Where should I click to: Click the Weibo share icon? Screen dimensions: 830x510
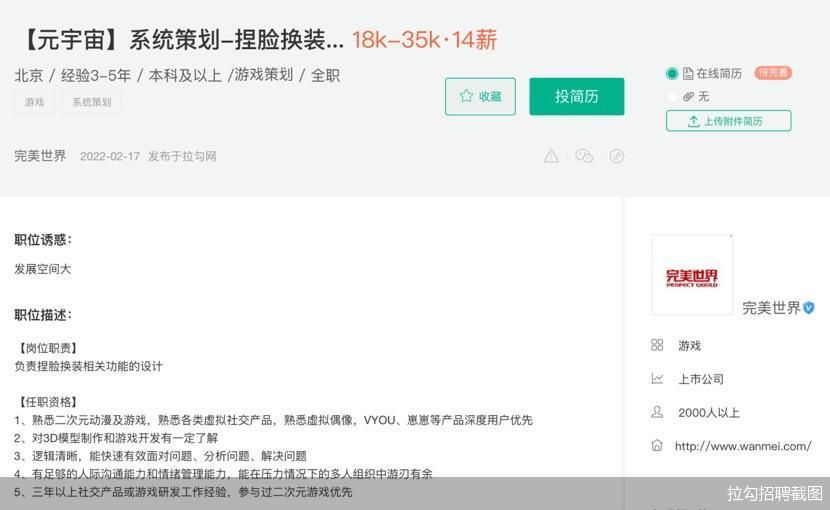click(617, 156)
